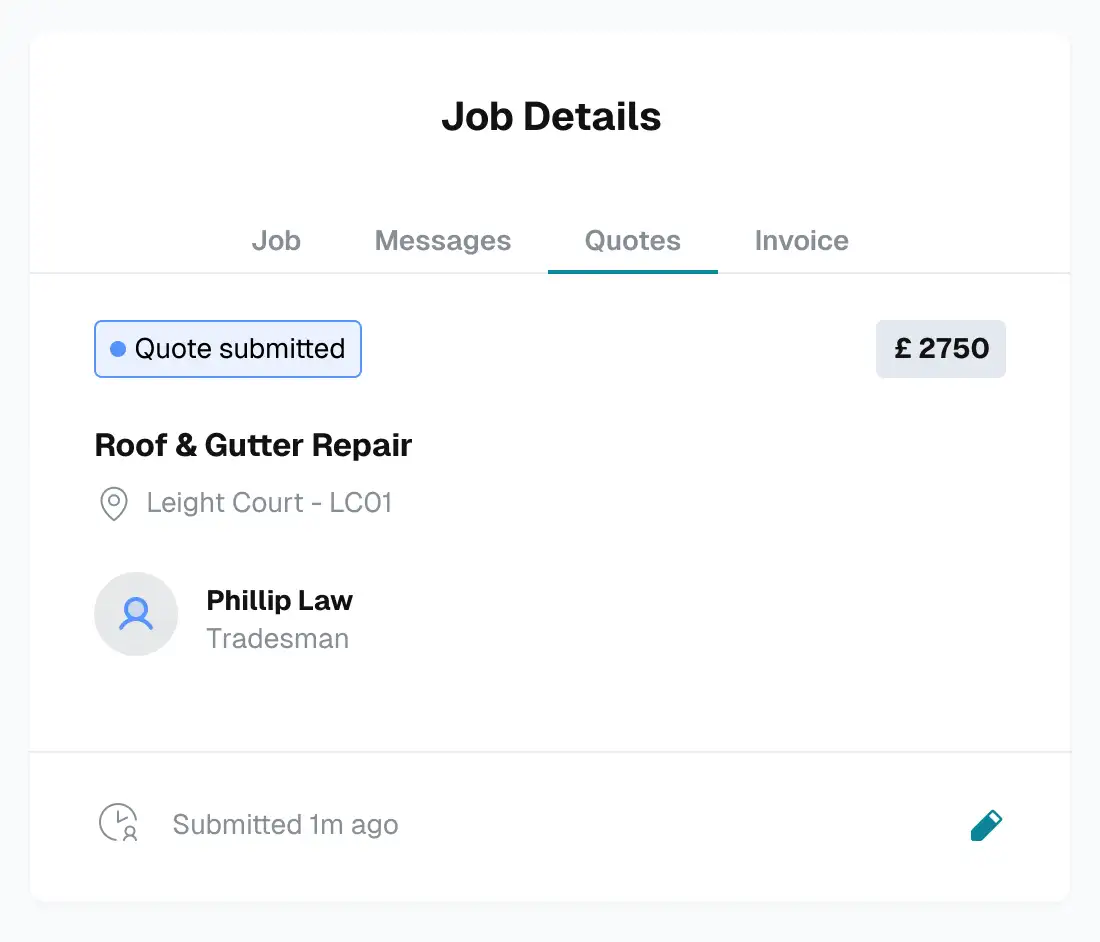Viewport: 1100px width, 942px height.
Task: Click the Submitted 1m ago timestamp
Action: click(286, 824)
